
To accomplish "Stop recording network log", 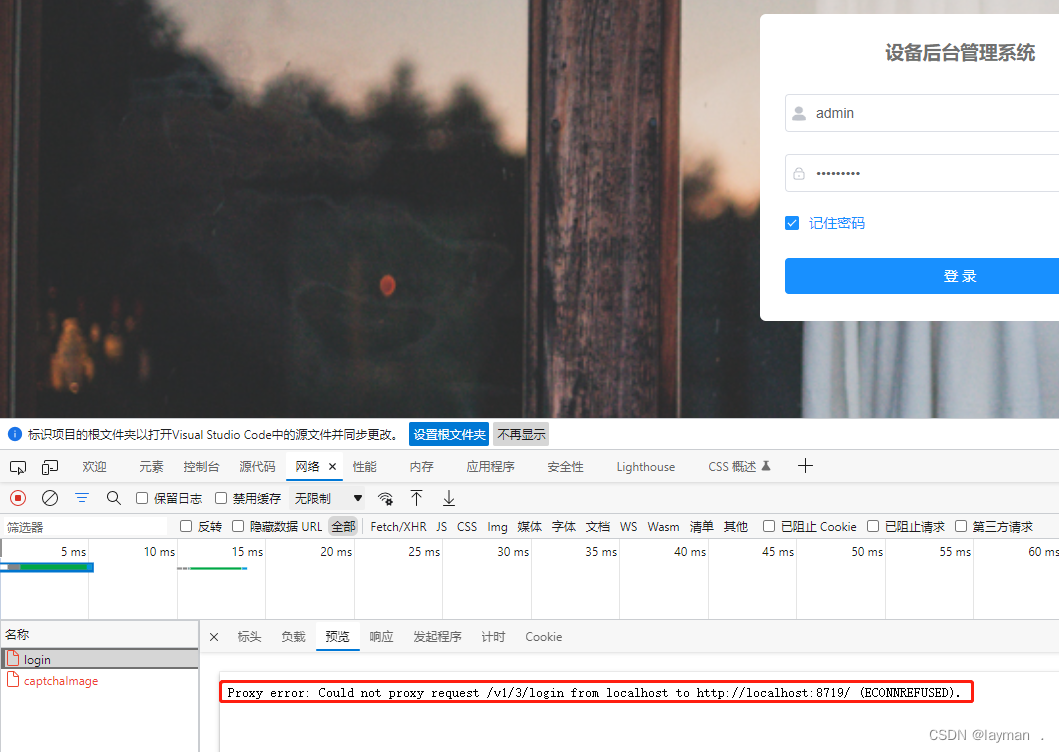I will click(18, 499).
